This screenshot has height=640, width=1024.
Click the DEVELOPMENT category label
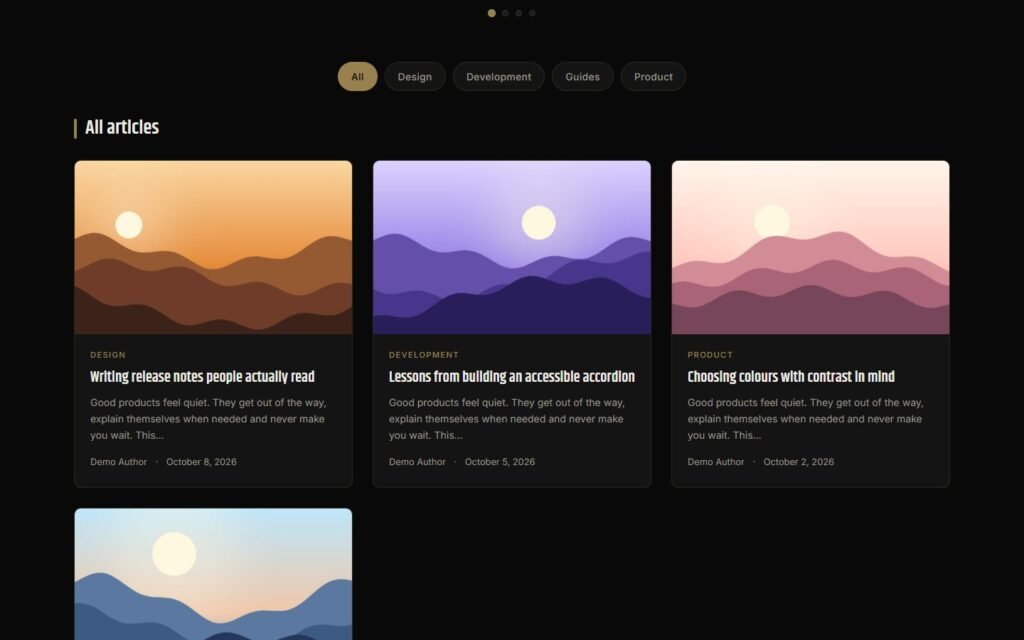424,355
